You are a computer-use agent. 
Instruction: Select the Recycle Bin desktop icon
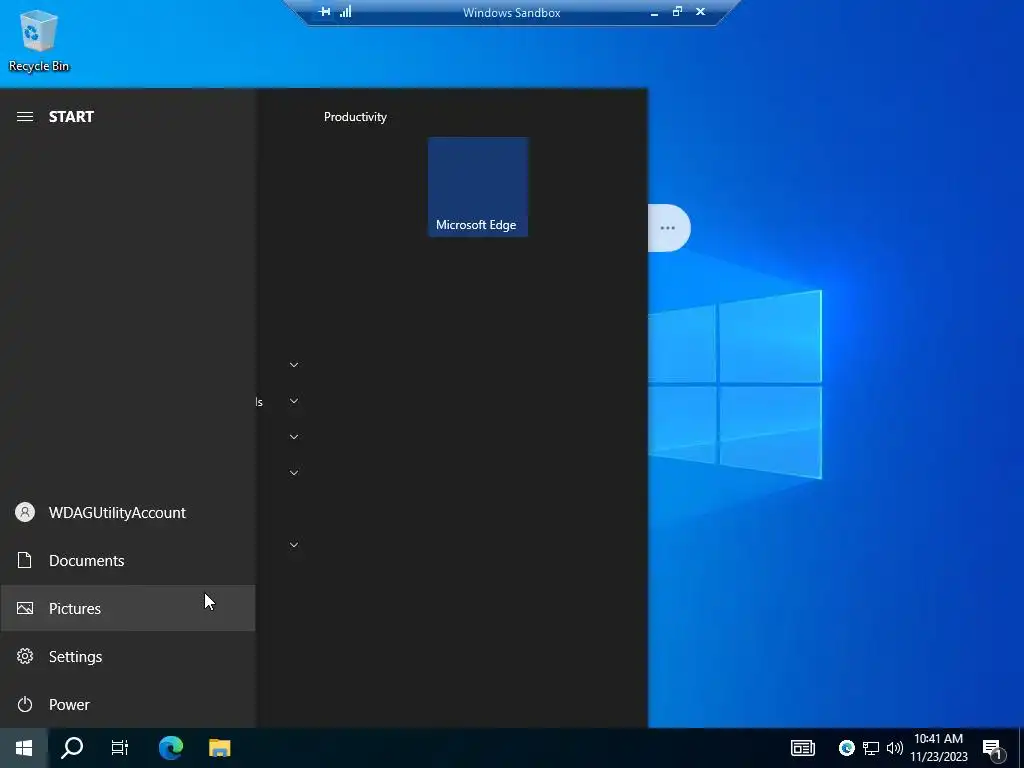point(39,40)
